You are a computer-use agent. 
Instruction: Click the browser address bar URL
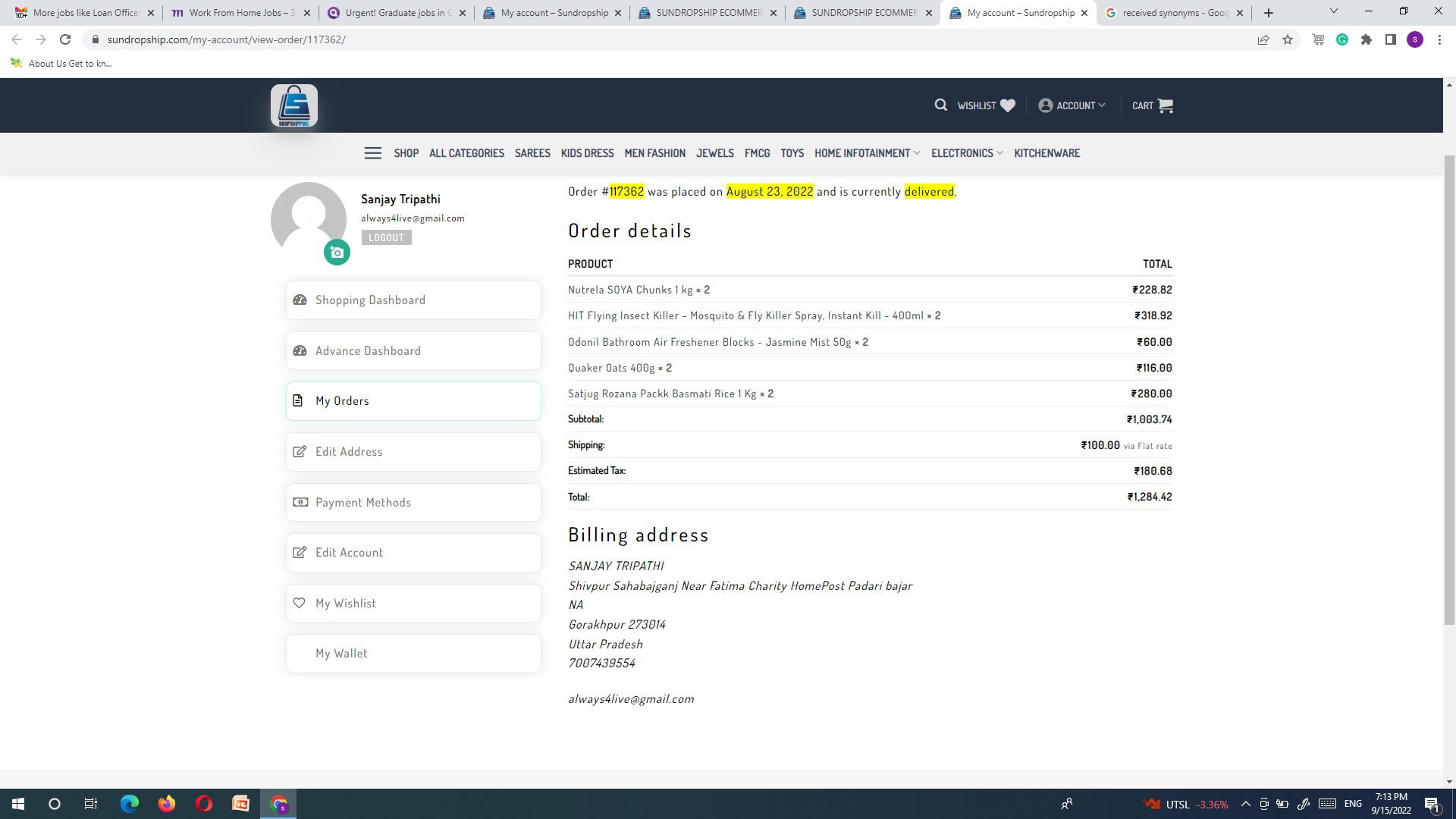pyautogui.click(x=226, y=39)
